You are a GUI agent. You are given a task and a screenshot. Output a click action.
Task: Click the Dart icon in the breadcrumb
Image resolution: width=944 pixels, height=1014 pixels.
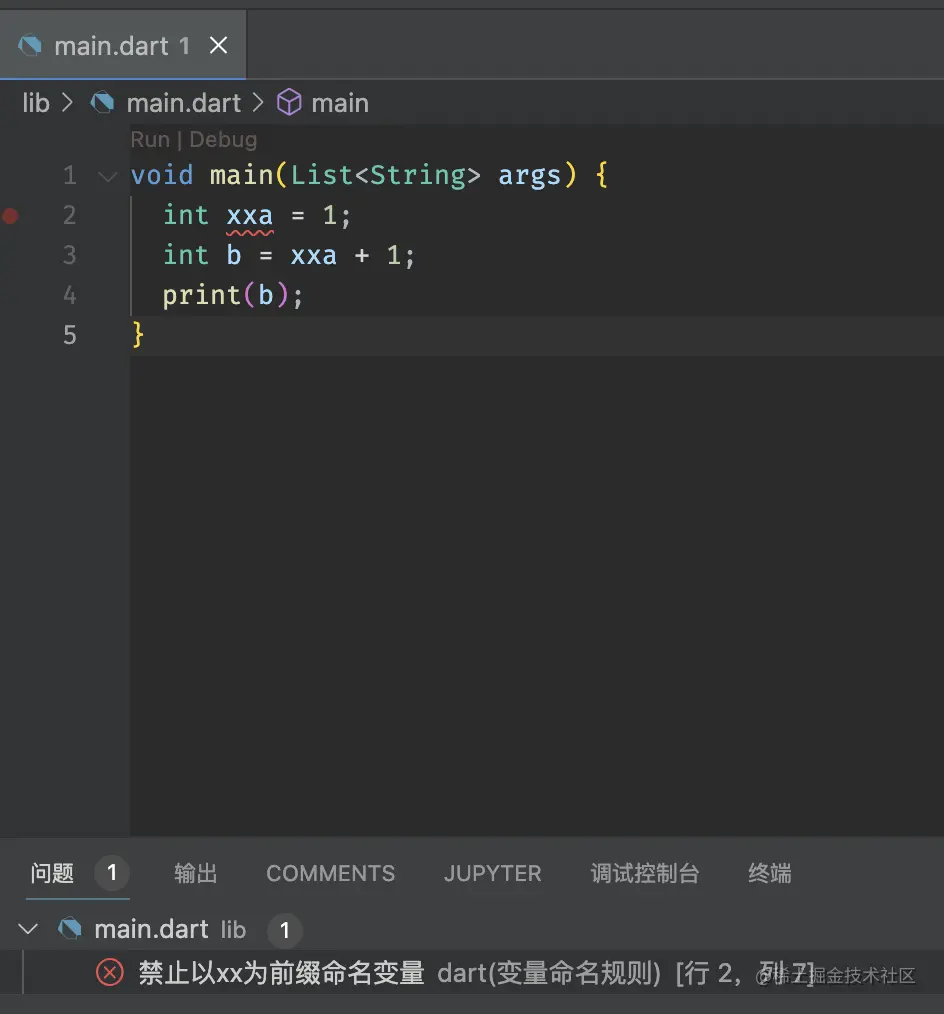click(102, 103)
